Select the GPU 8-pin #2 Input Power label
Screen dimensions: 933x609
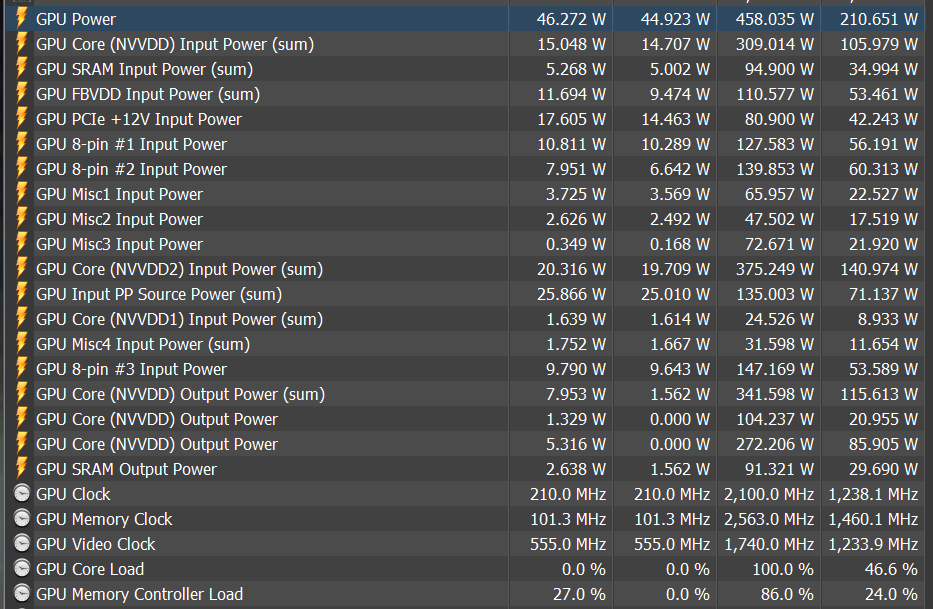pos(131,169)
